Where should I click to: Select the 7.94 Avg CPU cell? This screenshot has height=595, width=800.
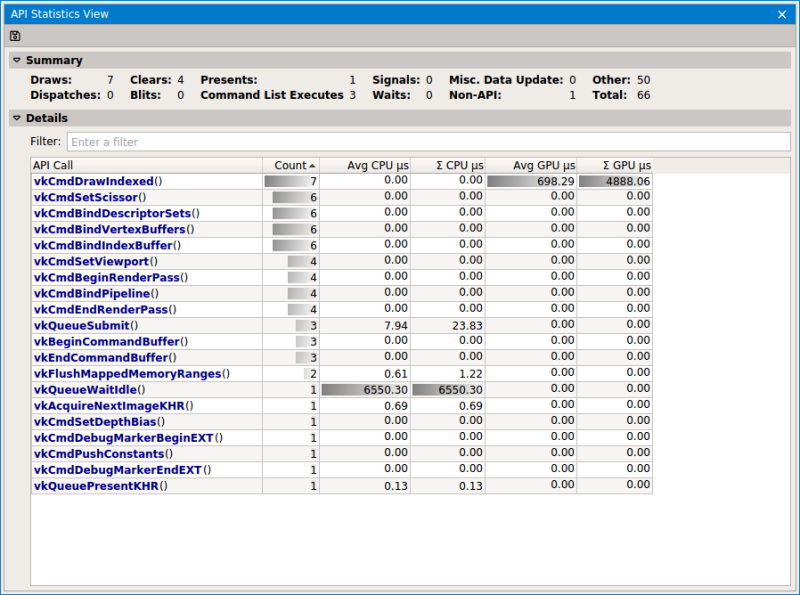[365, 326]
